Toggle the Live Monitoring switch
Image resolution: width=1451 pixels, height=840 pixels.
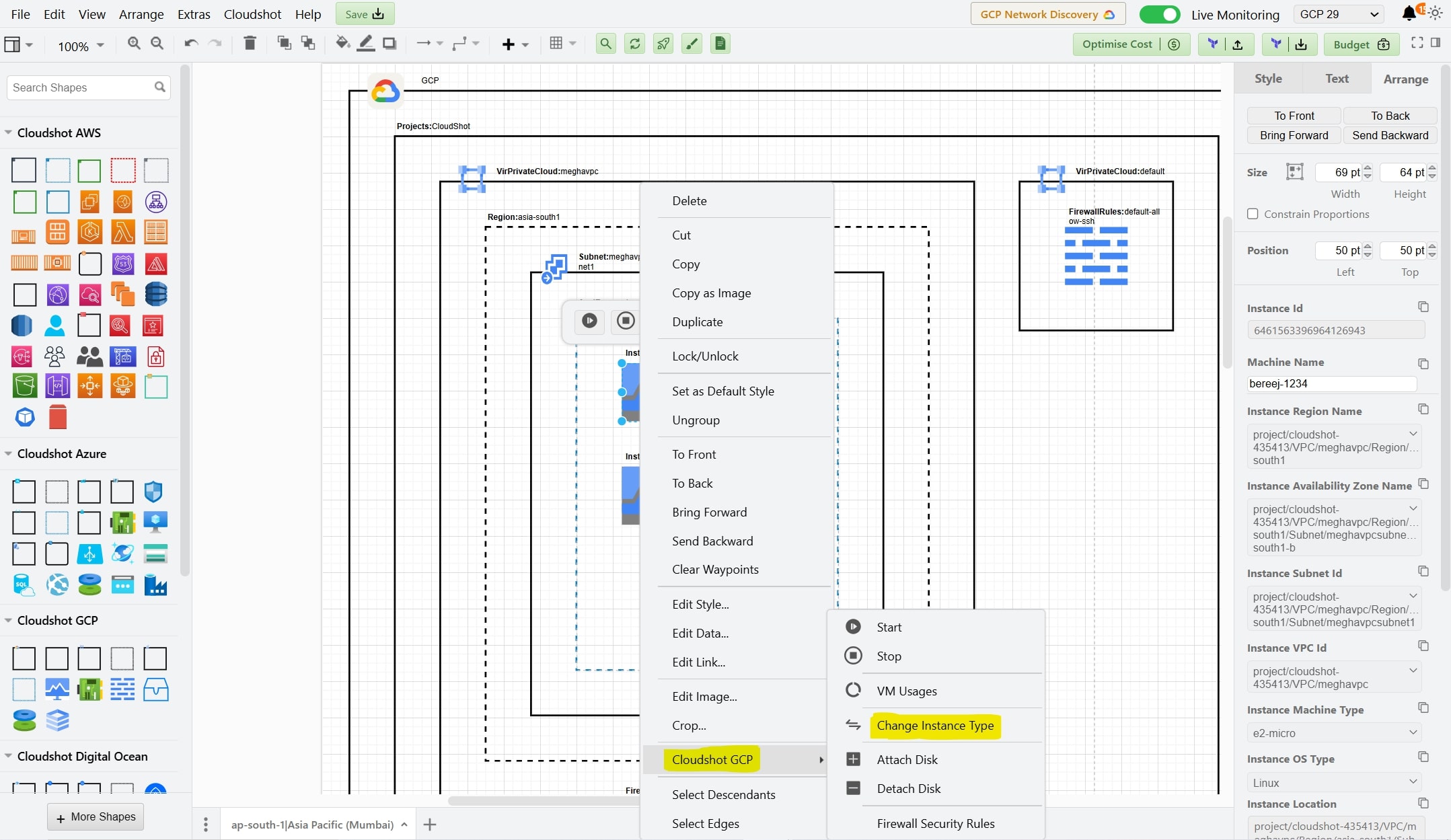tap(1160, 14)
